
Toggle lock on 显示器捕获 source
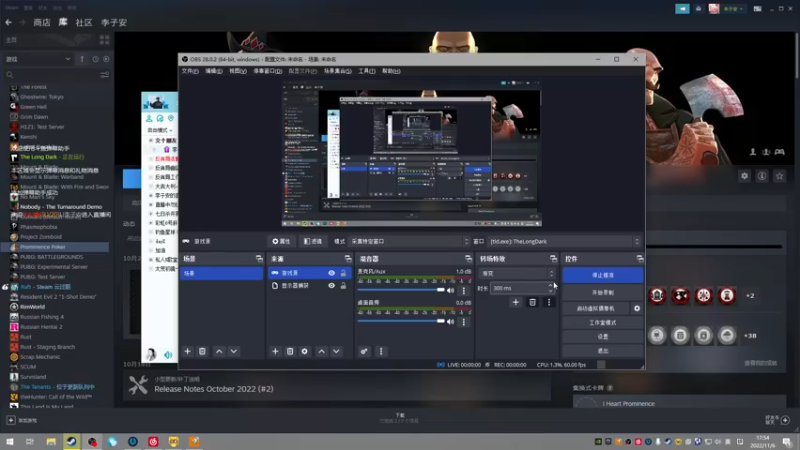tap(343, 286)
